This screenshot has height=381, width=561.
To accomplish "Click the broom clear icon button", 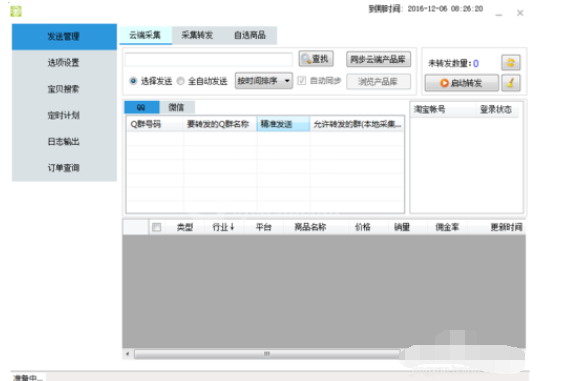I will [511, 83].
